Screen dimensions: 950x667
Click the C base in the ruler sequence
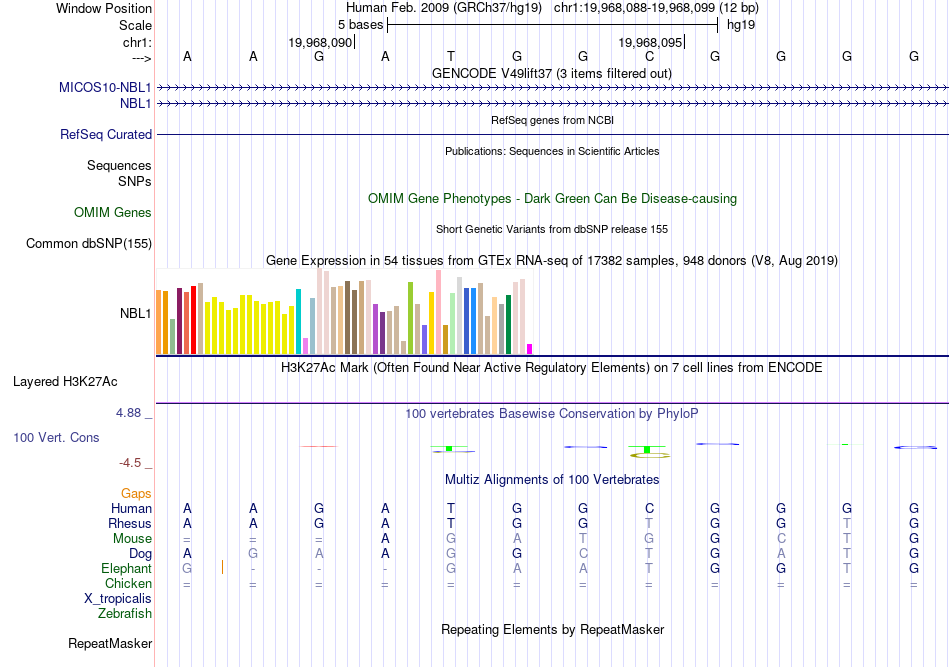(x=649, y=56)
